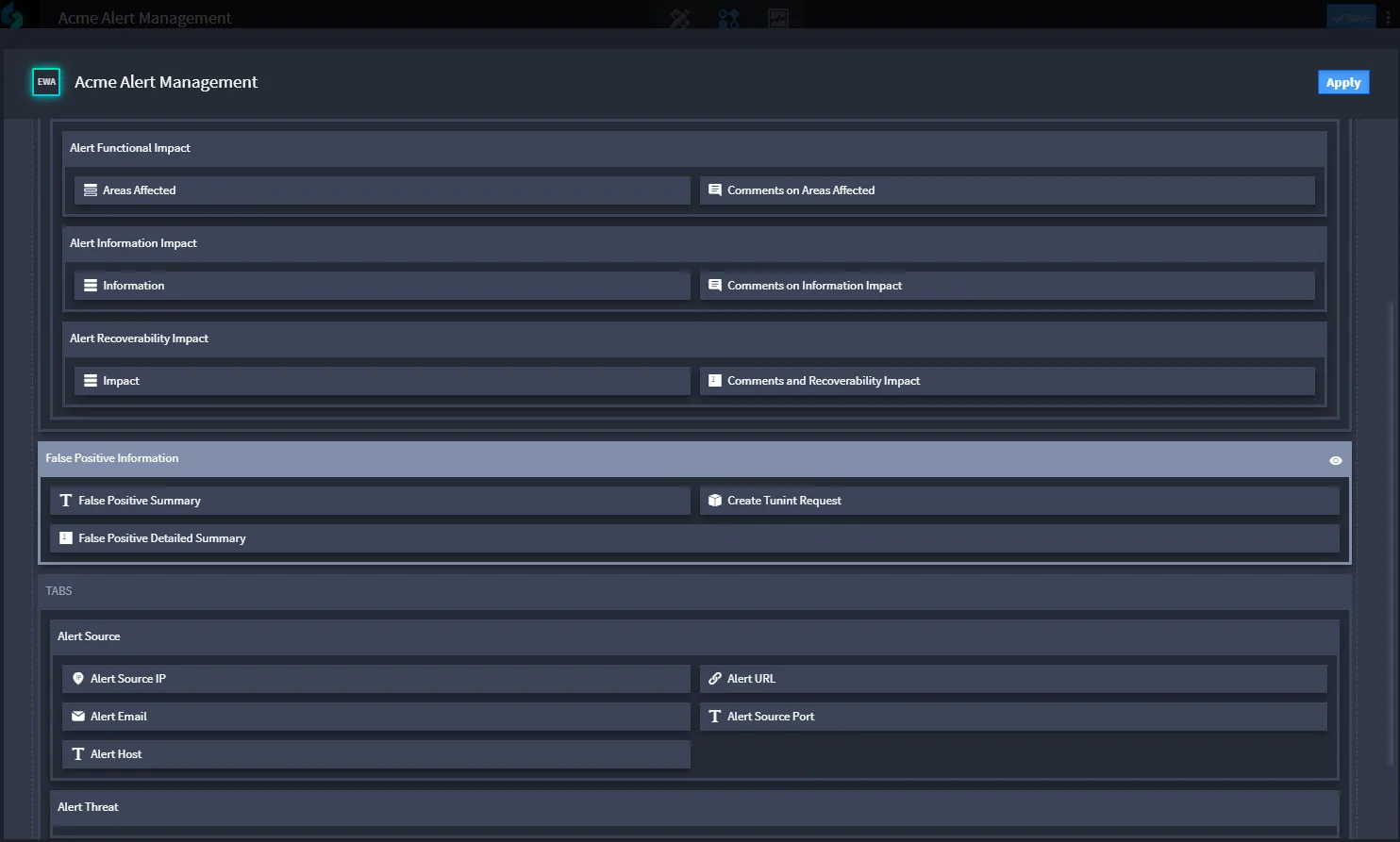Select the Impact field

[x=382, y=381]
